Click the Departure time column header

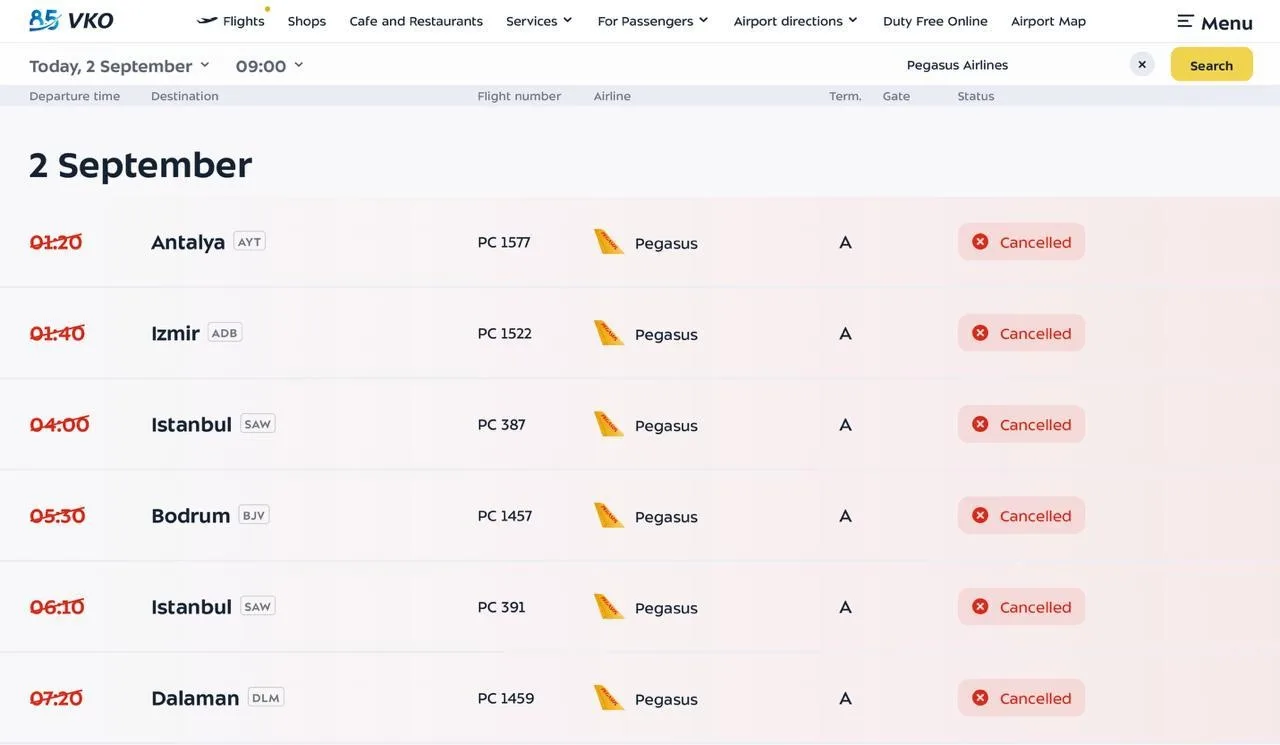coord(75,96)
